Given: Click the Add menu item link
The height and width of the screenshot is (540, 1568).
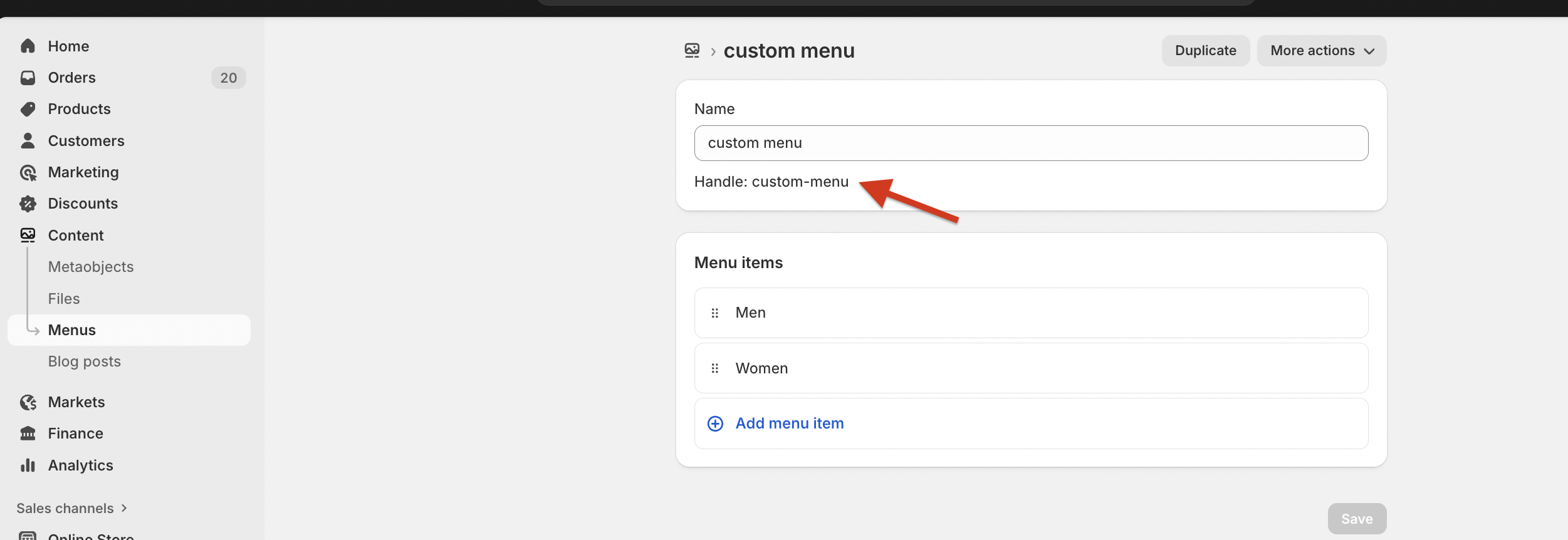Looking at the screenshot, I should click(789, 423).
